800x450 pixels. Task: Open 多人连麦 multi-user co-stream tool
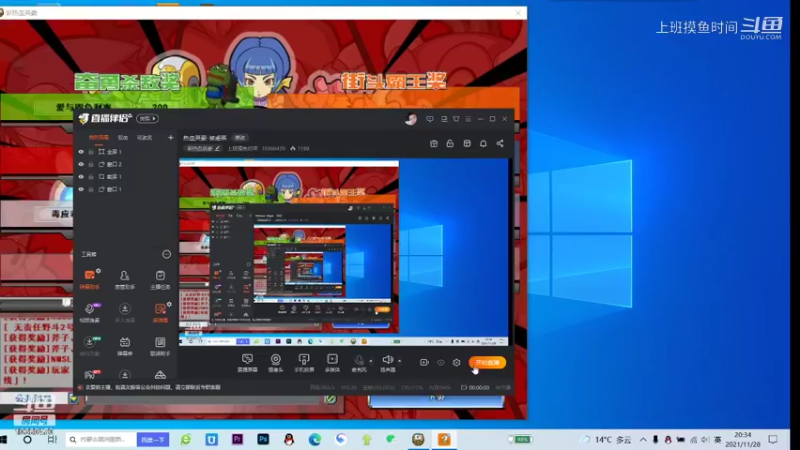coord(124,312)
